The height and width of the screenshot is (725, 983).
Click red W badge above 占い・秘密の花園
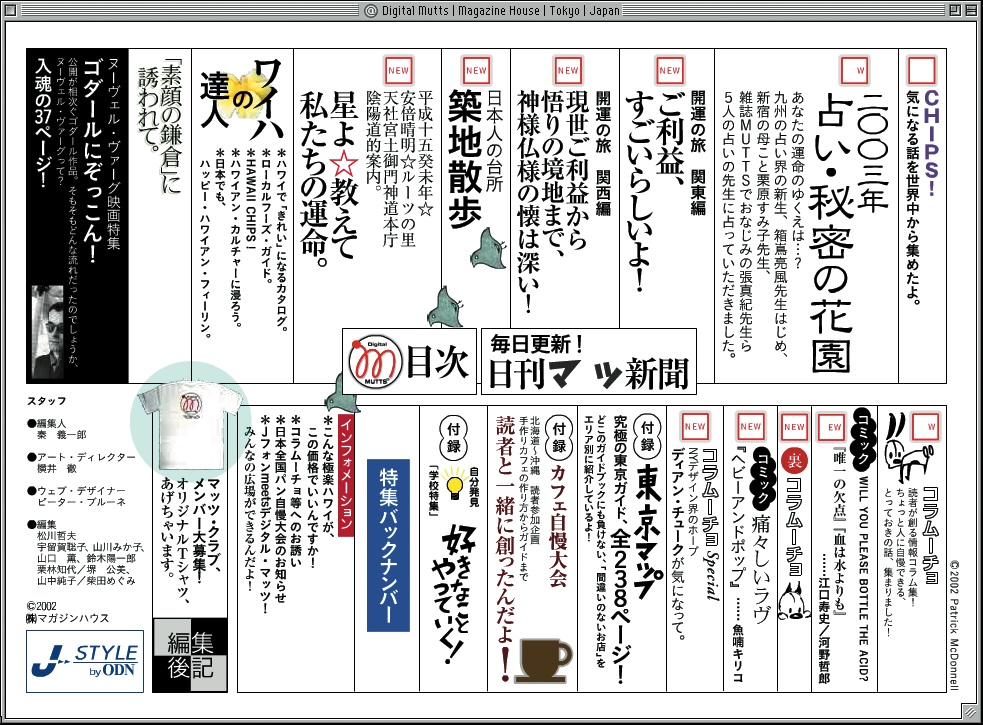click(x=854, y=70)
